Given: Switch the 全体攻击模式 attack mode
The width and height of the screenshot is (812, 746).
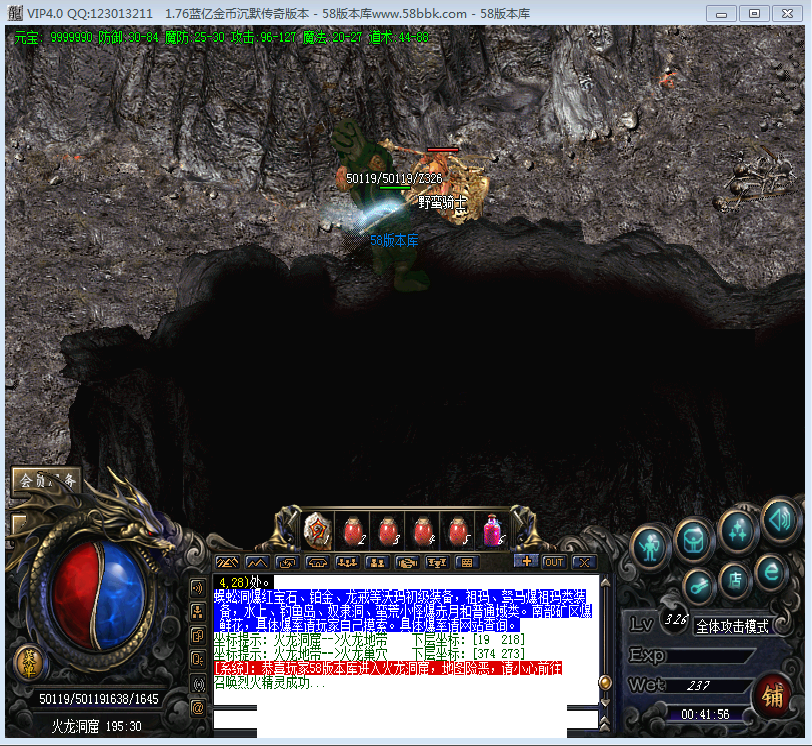Looking at the screenshot, I should tap(733, 626).
